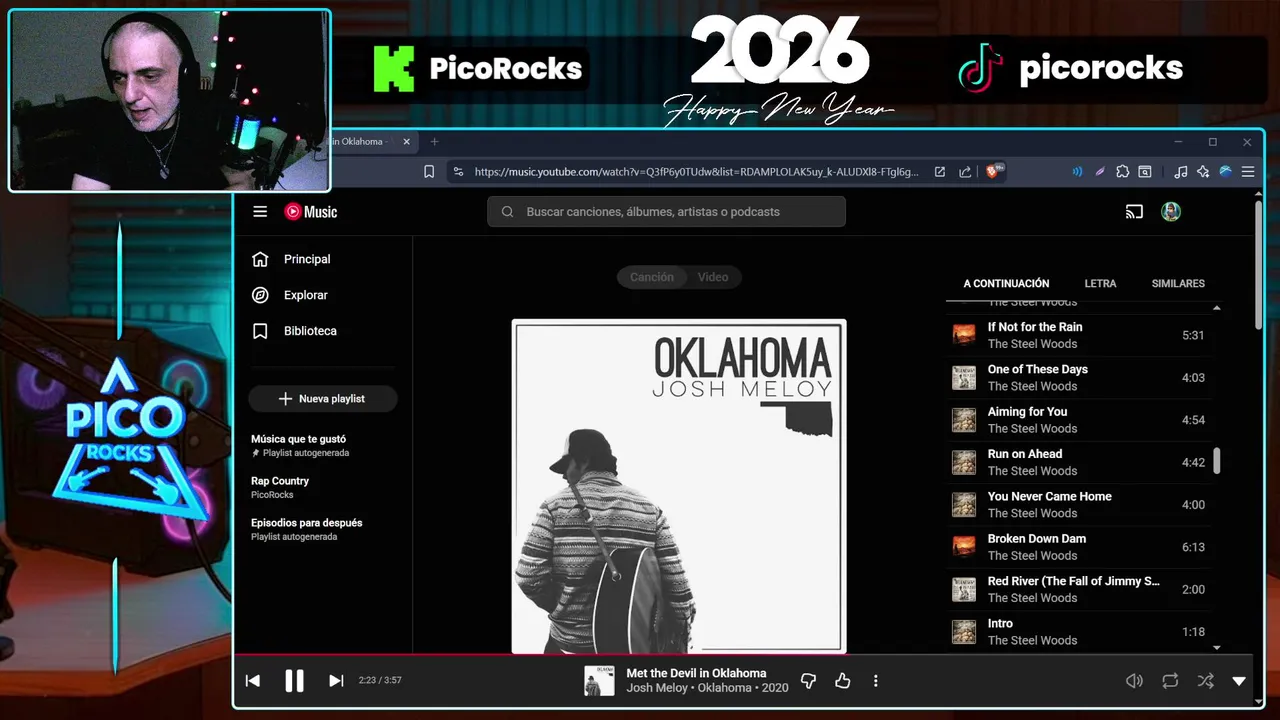This screenshot has width=1280, height=720.
Task: Click the browser media control music-note icon
Action: pos(1181,172)
